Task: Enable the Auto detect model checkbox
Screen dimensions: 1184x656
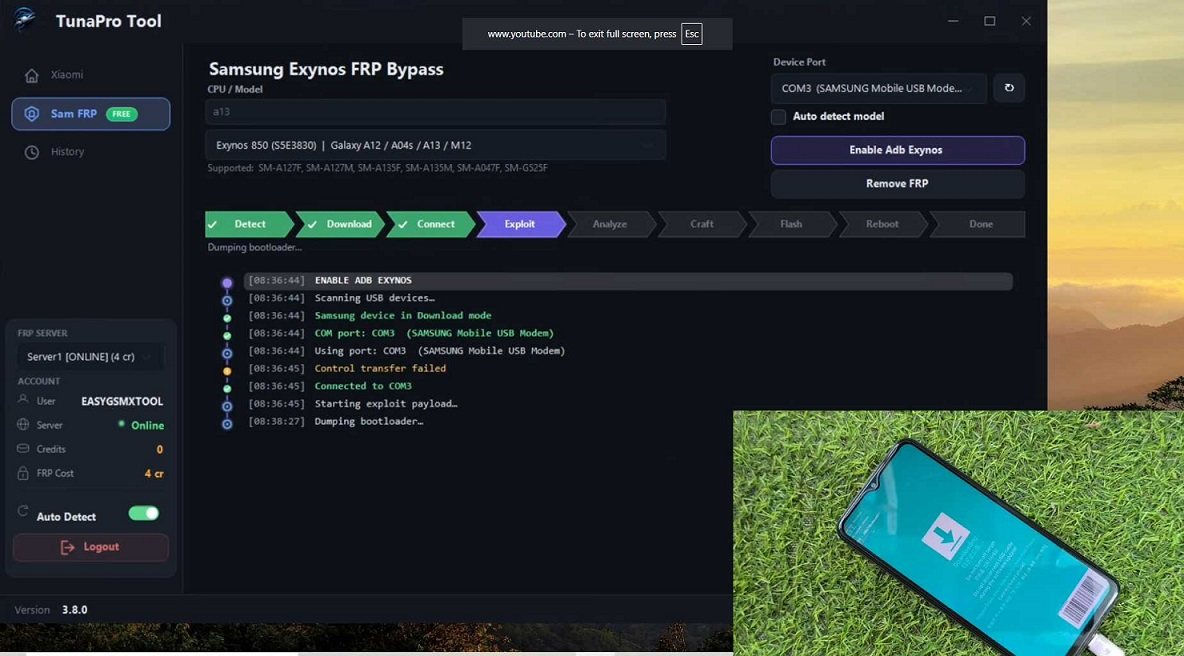Action: pos(779,116)
